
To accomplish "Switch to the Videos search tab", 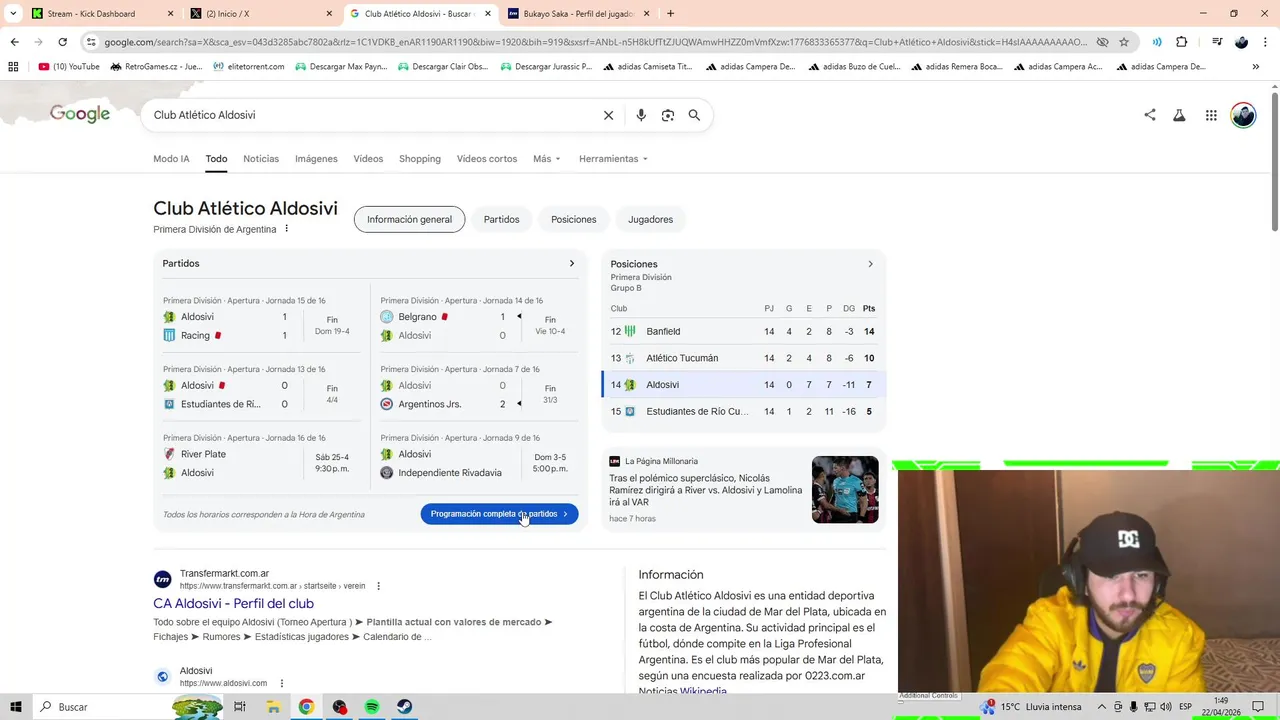I will click(368, 159).
